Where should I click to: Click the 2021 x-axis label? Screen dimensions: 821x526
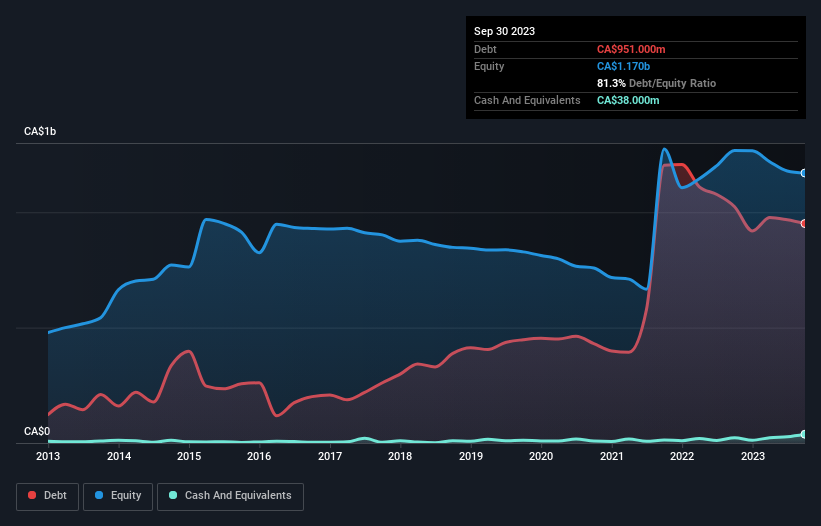coord(612,456)
